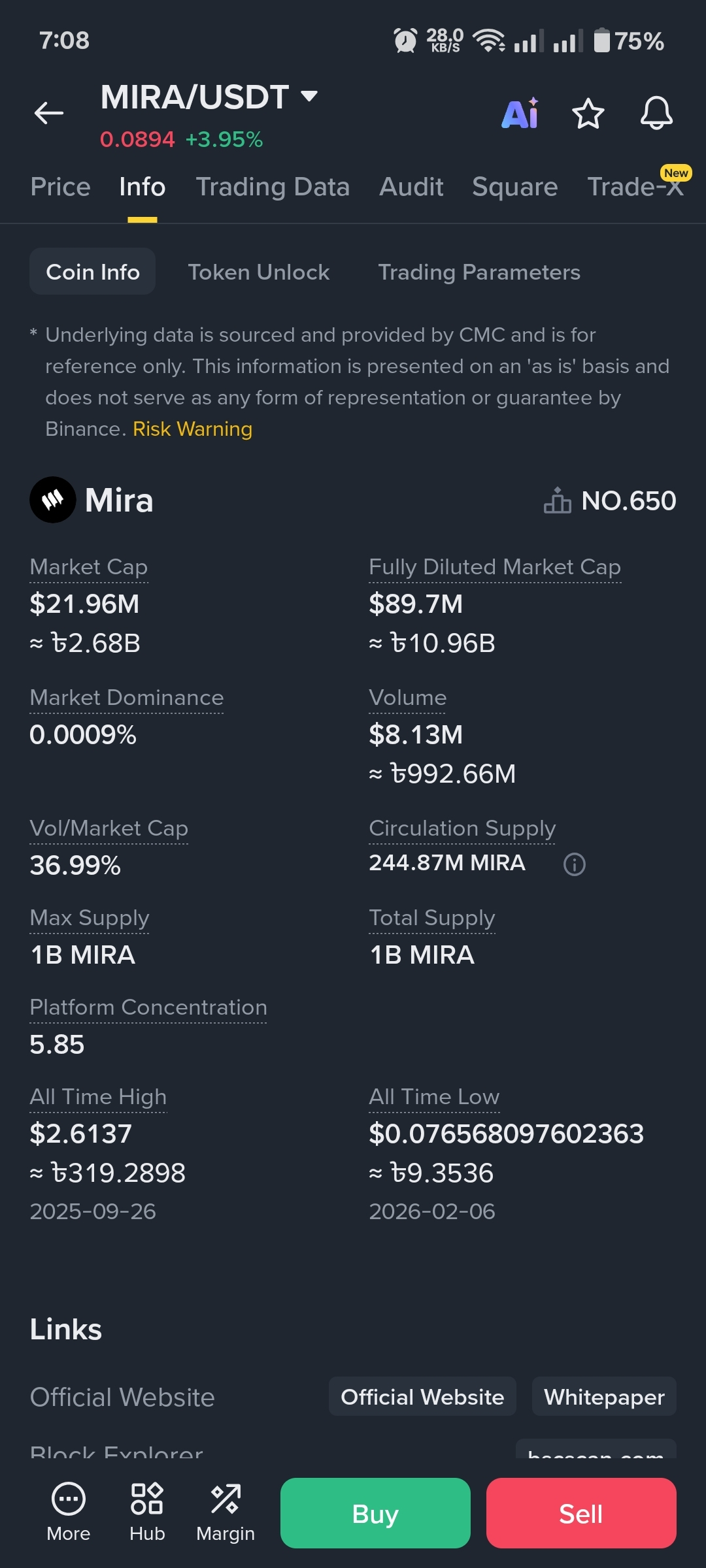Tap the Market Cap label
Viewport: 706px width, 1568px height.
tap(89, 567)
